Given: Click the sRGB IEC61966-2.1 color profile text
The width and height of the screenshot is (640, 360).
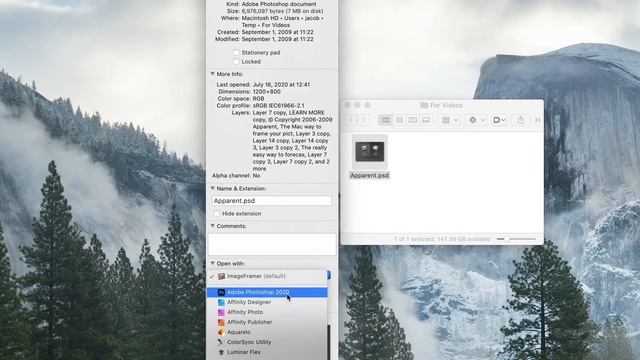Looking at the screenshot, I should [x=278, y=105].
